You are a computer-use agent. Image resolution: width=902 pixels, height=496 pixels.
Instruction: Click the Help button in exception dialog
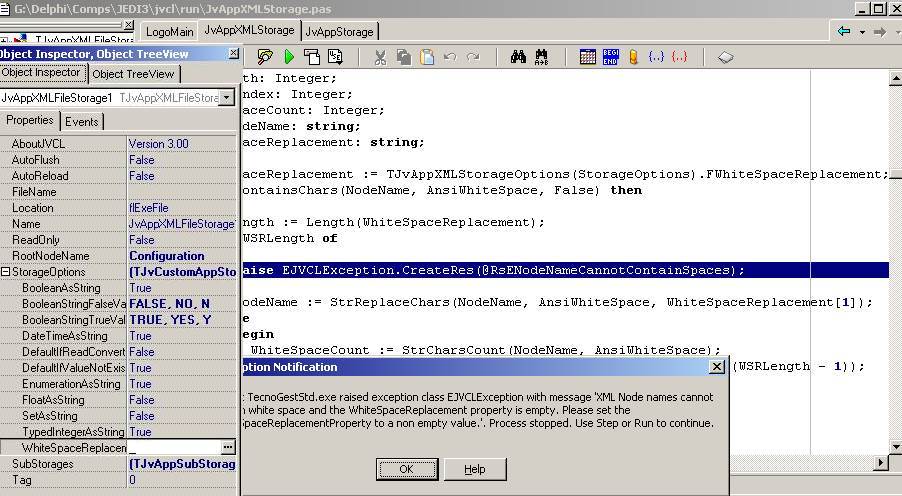474,469
